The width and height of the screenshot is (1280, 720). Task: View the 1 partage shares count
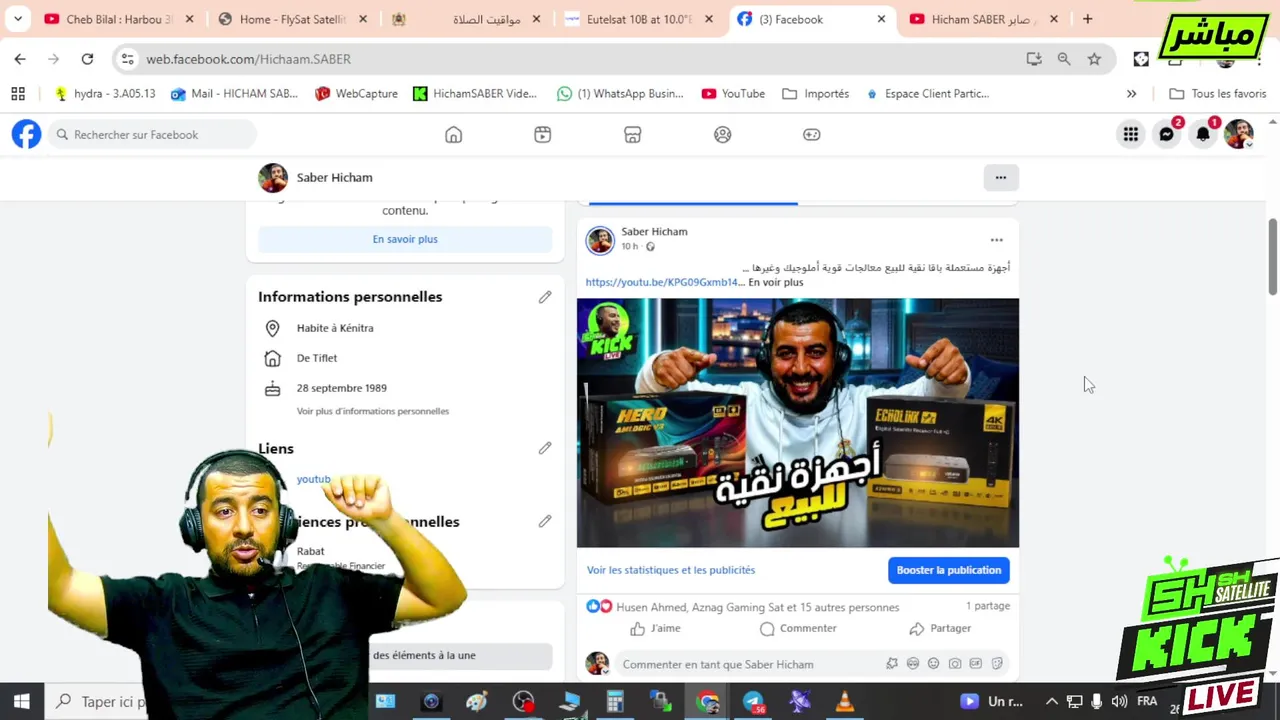(x=988, y=606)
